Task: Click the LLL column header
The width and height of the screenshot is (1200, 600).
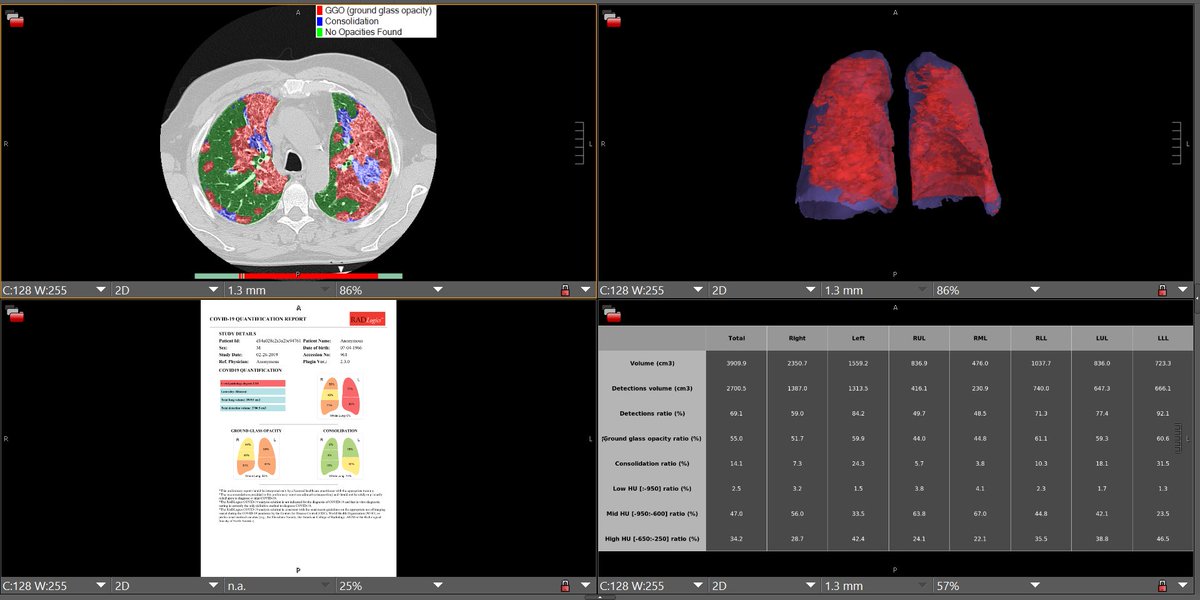Action: coord(1164,339)
